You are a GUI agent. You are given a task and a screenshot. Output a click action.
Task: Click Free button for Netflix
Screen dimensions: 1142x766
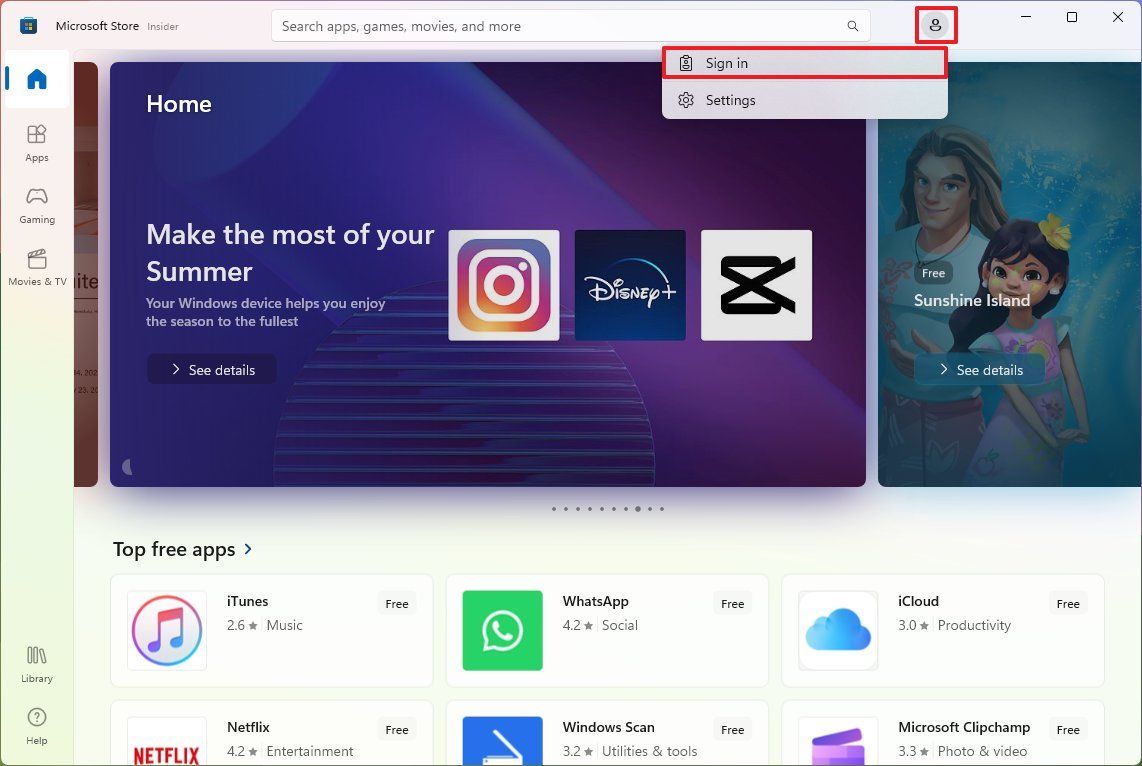coord(397,730)
